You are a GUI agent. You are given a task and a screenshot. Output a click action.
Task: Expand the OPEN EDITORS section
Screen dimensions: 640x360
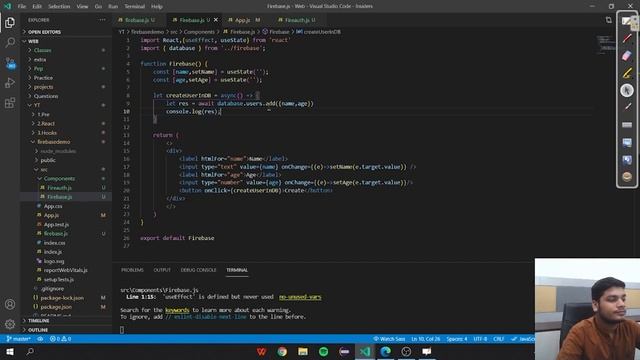(x=66, y=32)
